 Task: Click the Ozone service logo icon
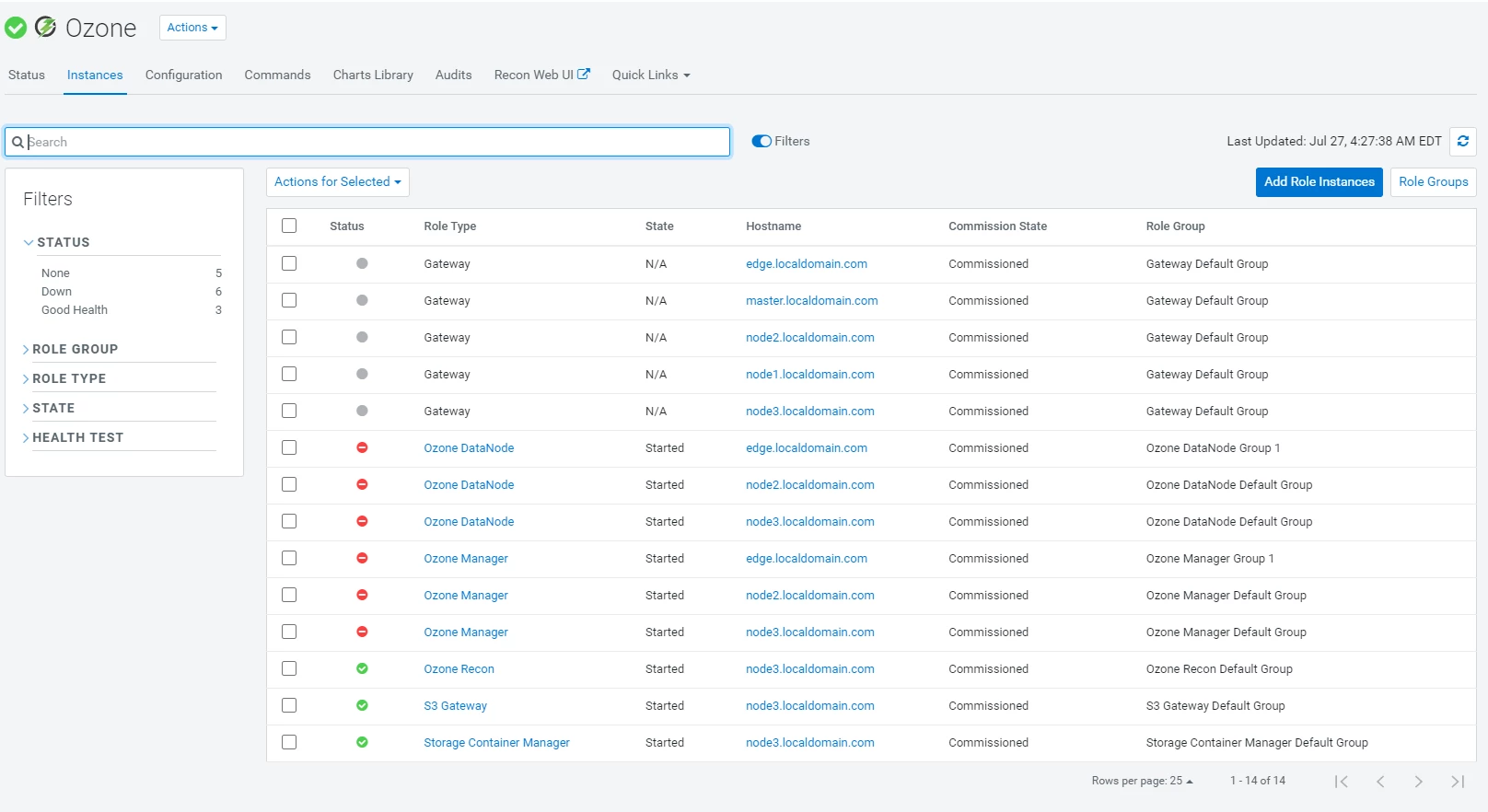(x=45, y=27)
